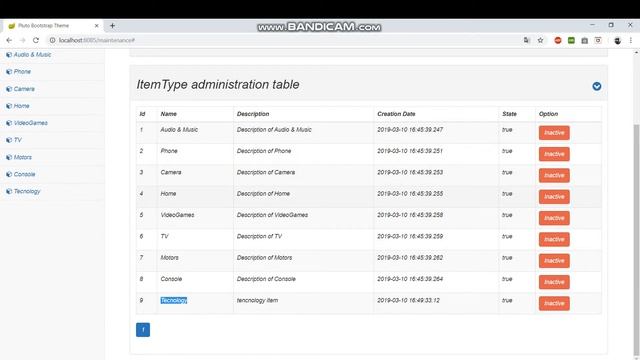This screenshot has height=360, width=640.
Task: Open the Chrome menu three dots
Action: [x=631, y=40]
